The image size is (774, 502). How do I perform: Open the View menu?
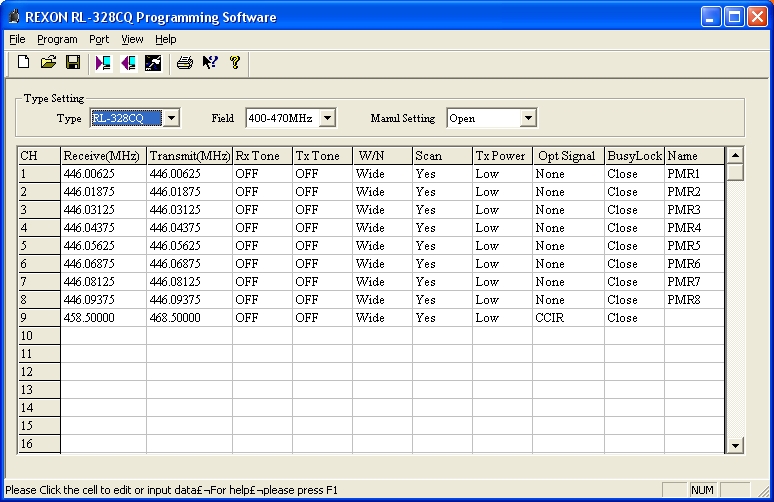pos(132,39)
